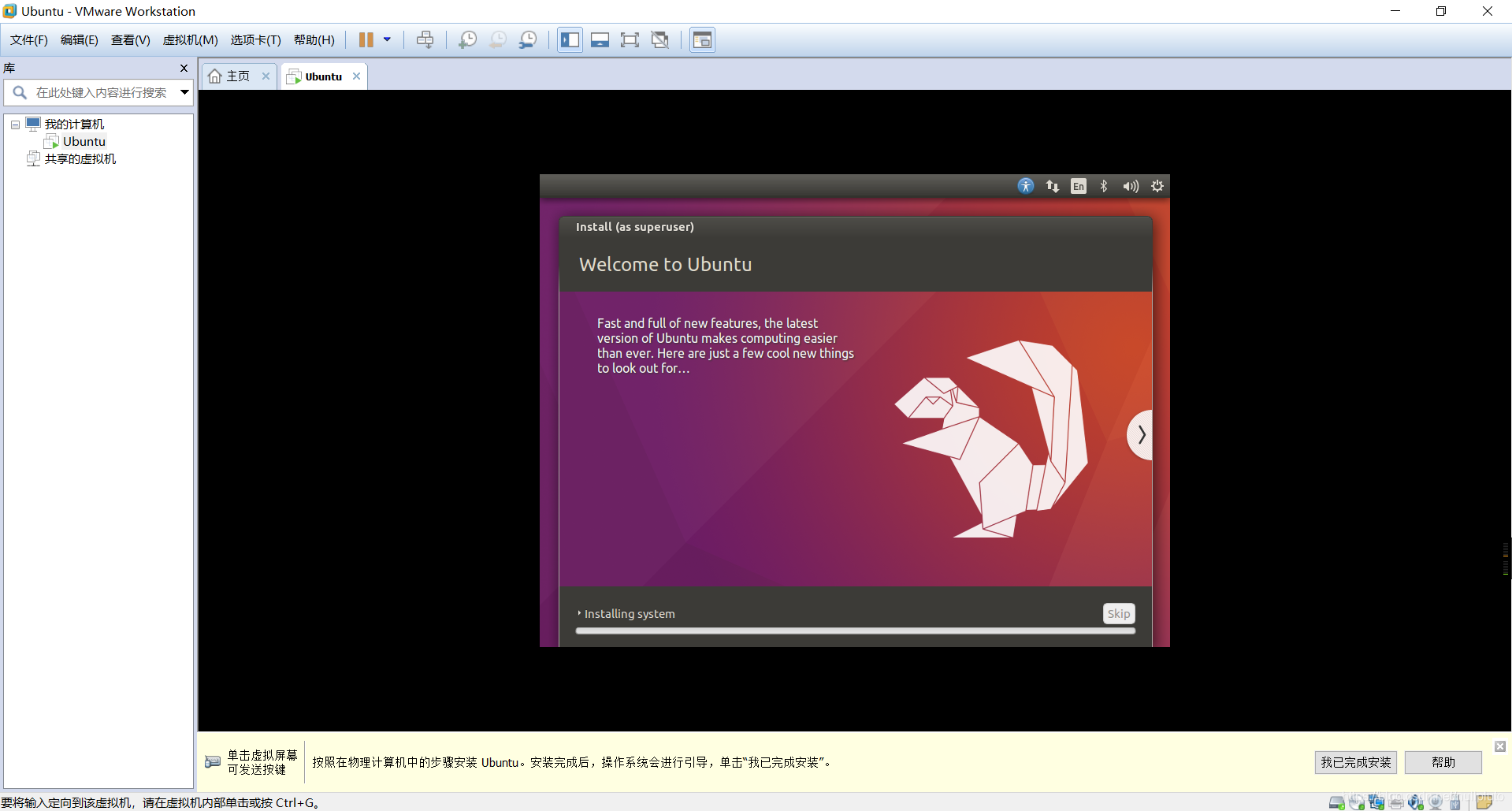Open the Ubuntu network indicator
Image resolution: width=1512 pixels, height=811 pixels.
(1053, 186)
